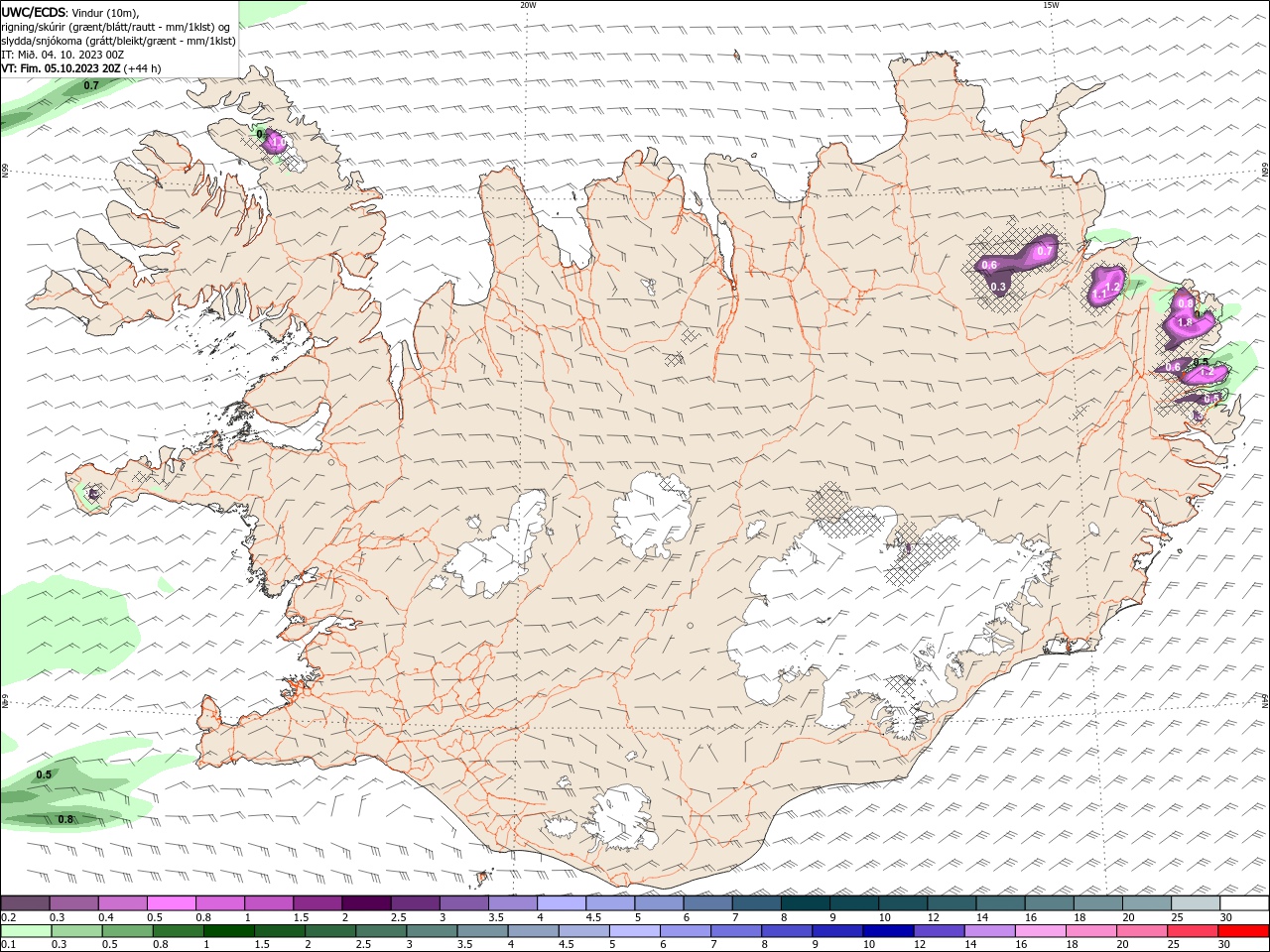Click the 0.5 value on the southwest green area
Viewport: 1270px width, 952px height.
(x=44, y=774)
